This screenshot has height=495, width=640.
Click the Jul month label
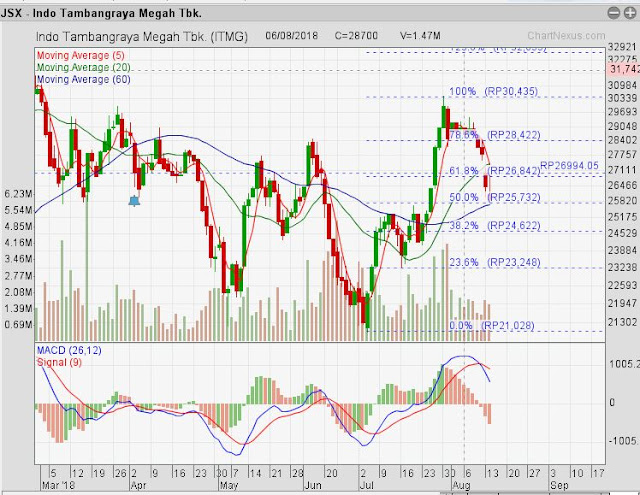[x=367, y=486]
